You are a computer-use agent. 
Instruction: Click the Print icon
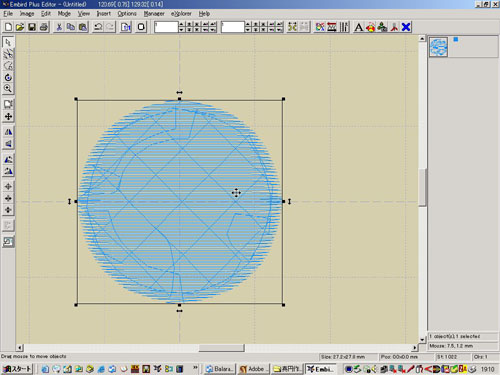pyautogui.click(x=44, y=27)
